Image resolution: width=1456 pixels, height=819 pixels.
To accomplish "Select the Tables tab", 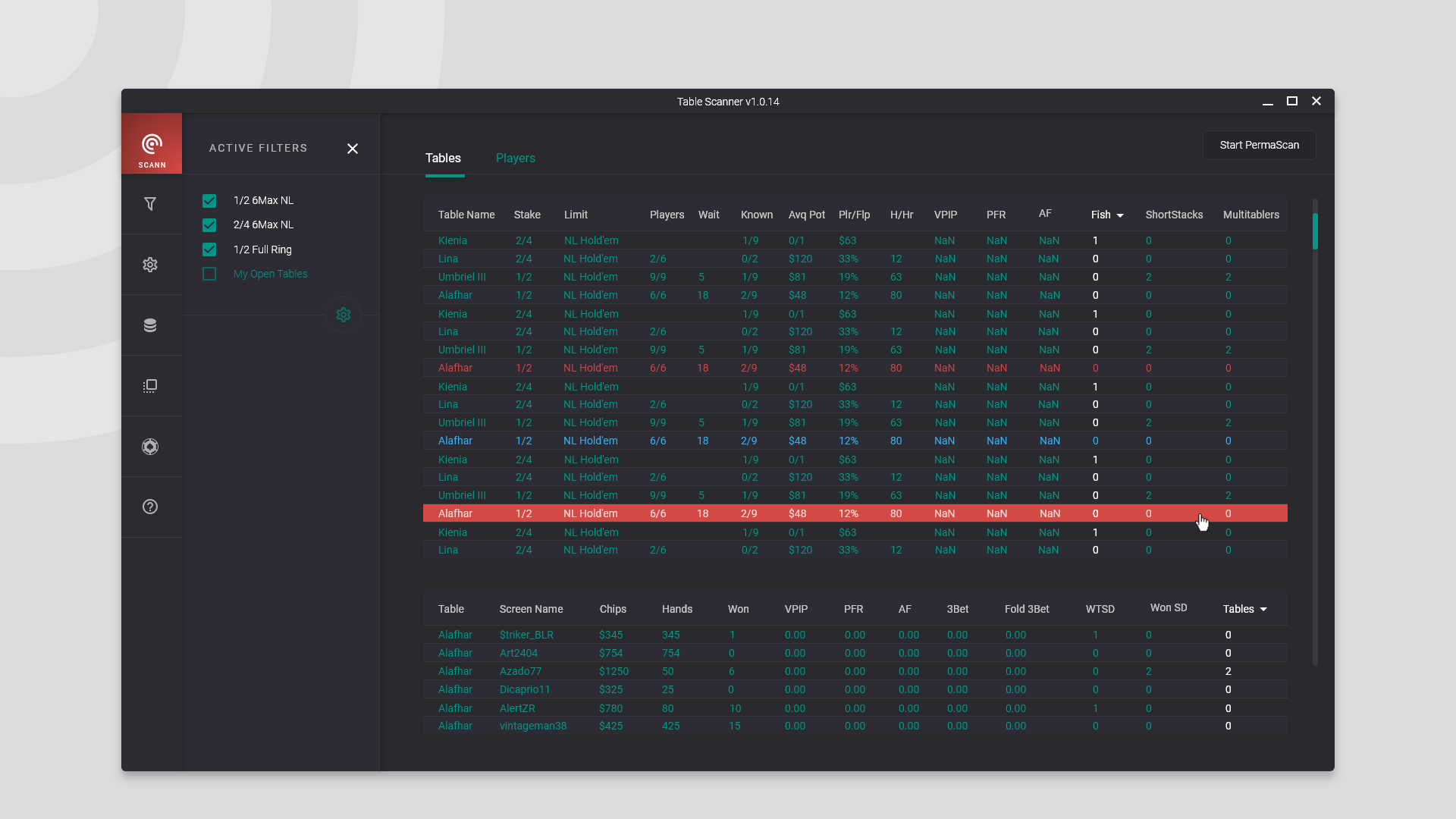I will pyautogui.click(x=443, y=158).
